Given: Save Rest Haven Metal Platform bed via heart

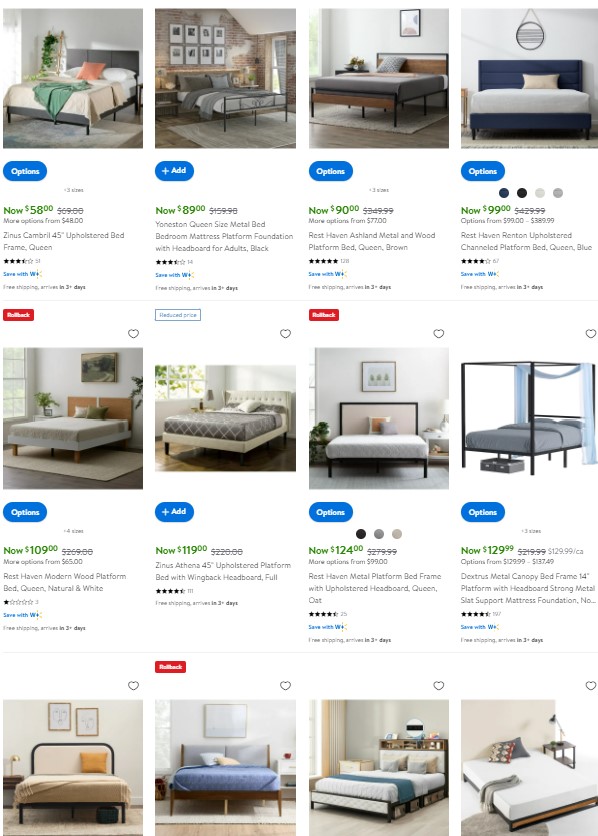Looking at the screenshot, I should point(439,334).
